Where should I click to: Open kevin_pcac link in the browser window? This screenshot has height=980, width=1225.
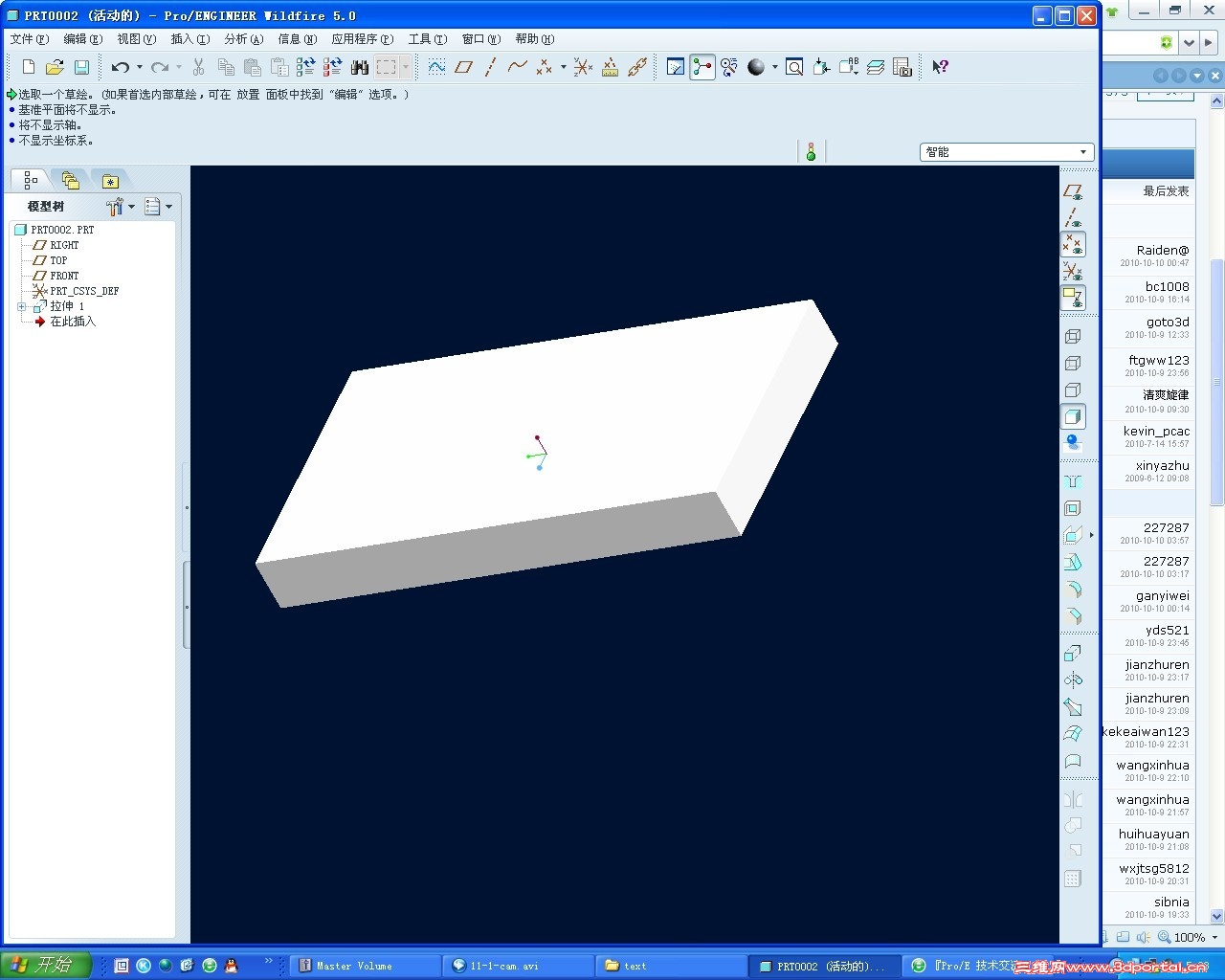1156,431
